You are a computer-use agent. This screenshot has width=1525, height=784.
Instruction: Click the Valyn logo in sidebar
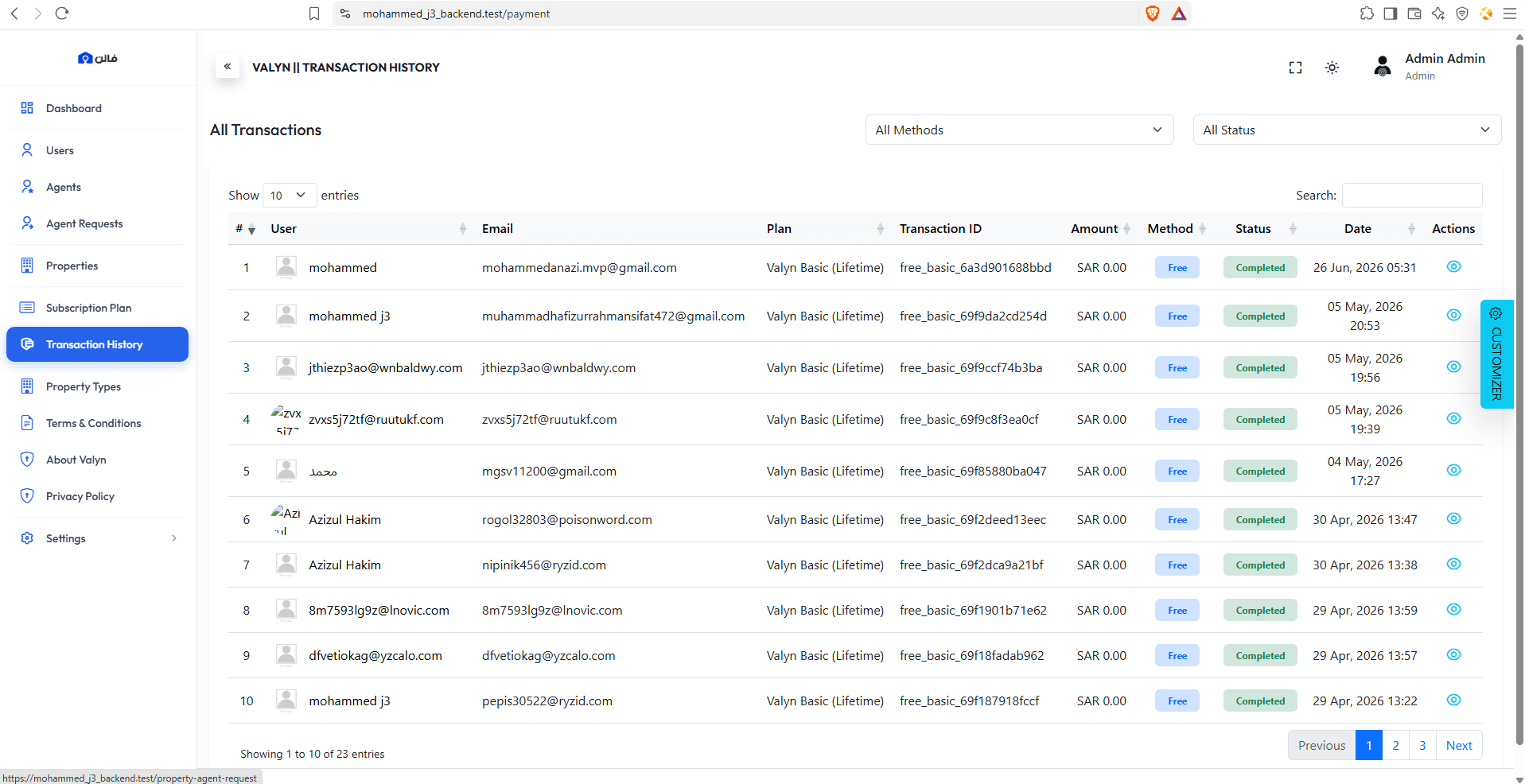point(98,58)
